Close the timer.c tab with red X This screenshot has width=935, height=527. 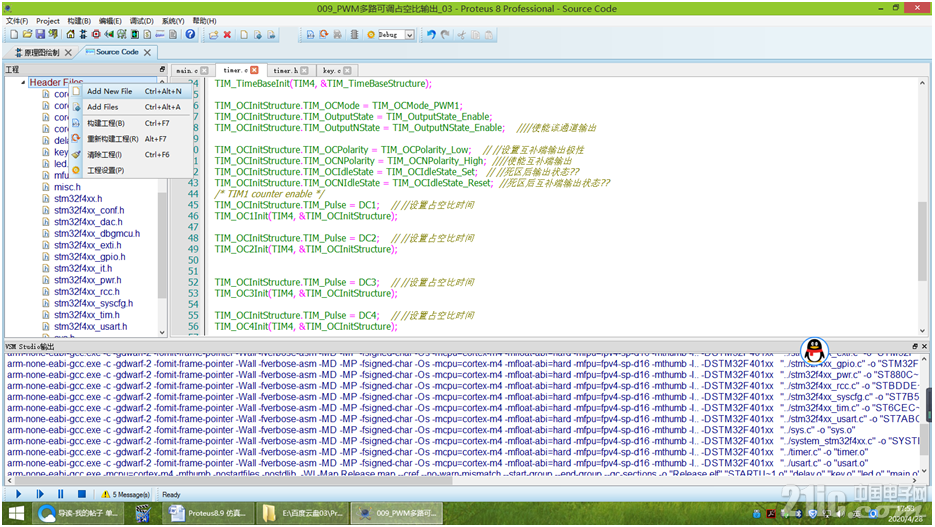click(255, 70)
